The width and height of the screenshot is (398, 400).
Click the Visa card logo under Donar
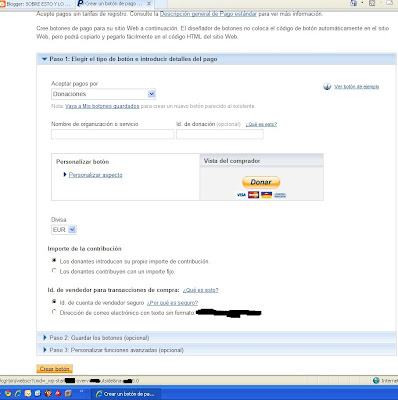(241, 195)
